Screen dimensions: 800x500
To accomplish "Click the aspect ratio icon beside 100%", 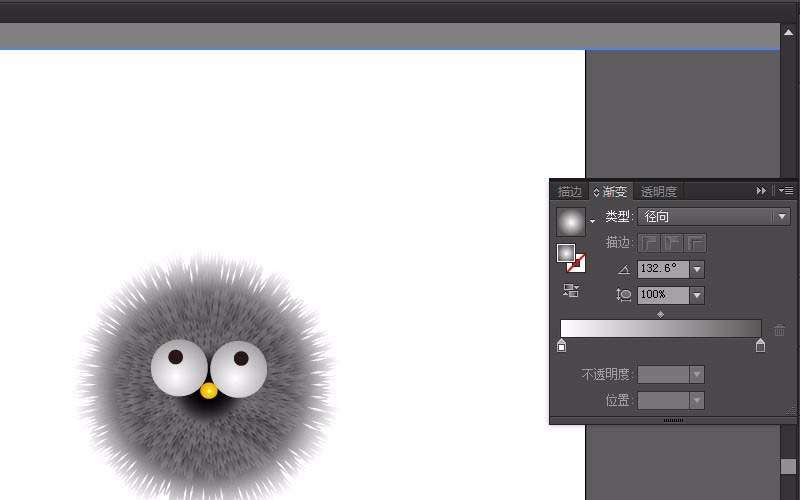I will click(x=624, y=295).
